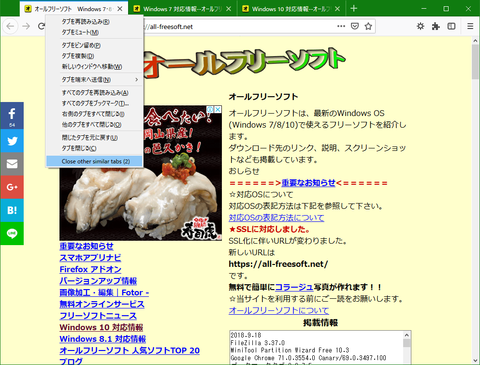Share on Hatena Bookmark B! button
This screenshot has width=480, height=365.
12,210
